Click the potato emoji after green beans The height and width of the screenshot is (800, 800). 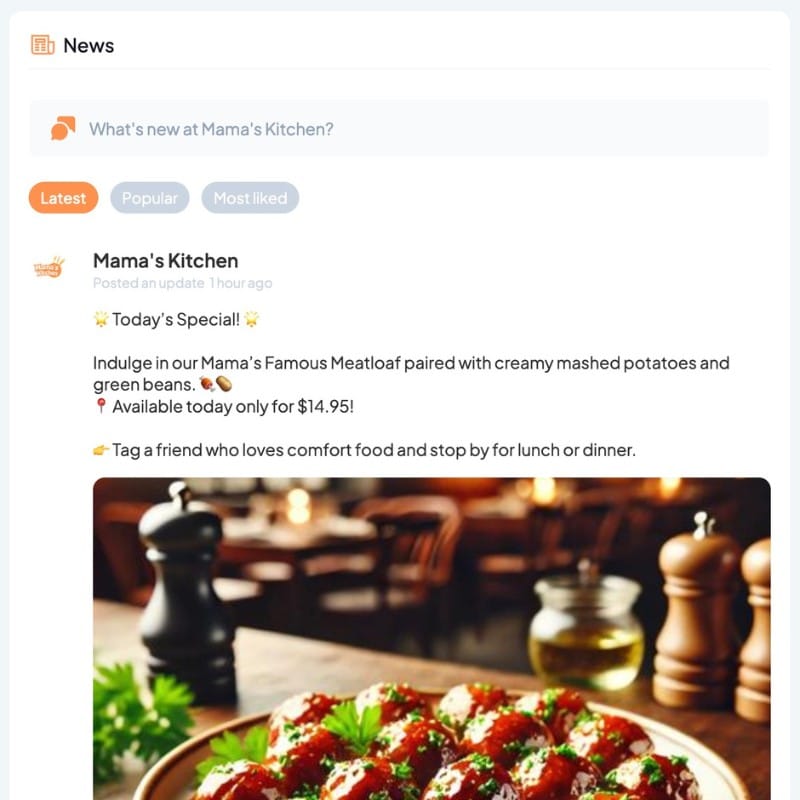pos(224,384)
